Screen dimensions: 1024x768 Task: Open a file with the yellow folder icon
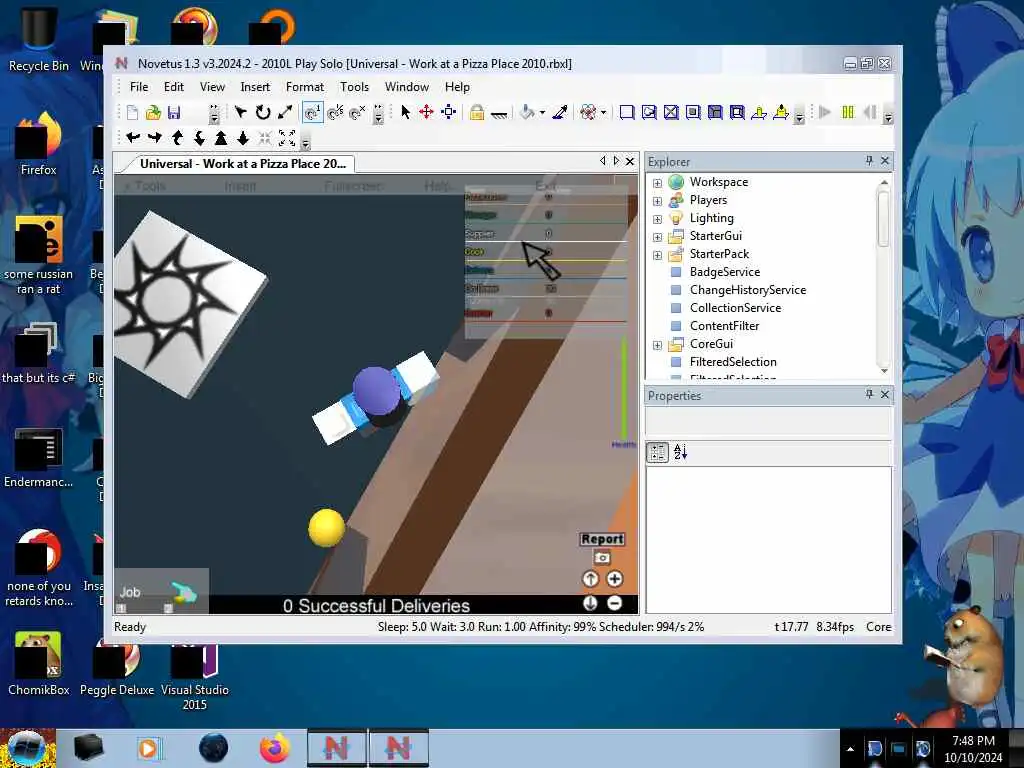[x=153, y=112]
